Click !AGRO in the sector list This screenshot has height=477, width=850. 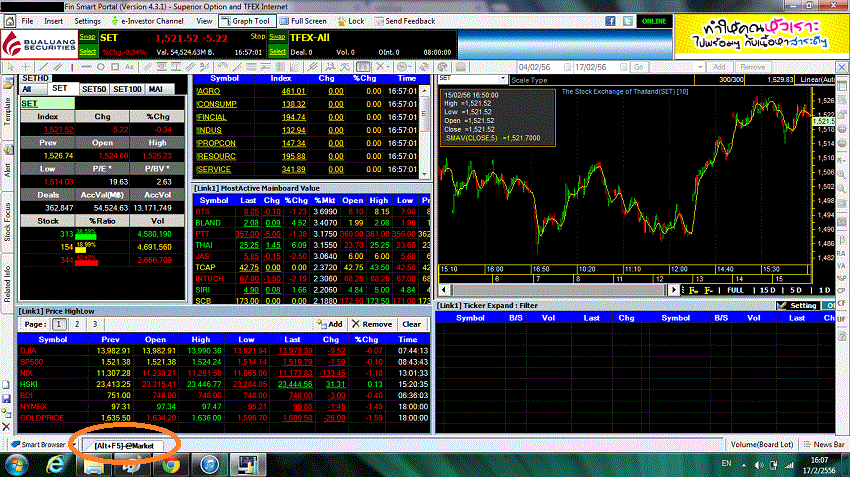pos(208,91)
